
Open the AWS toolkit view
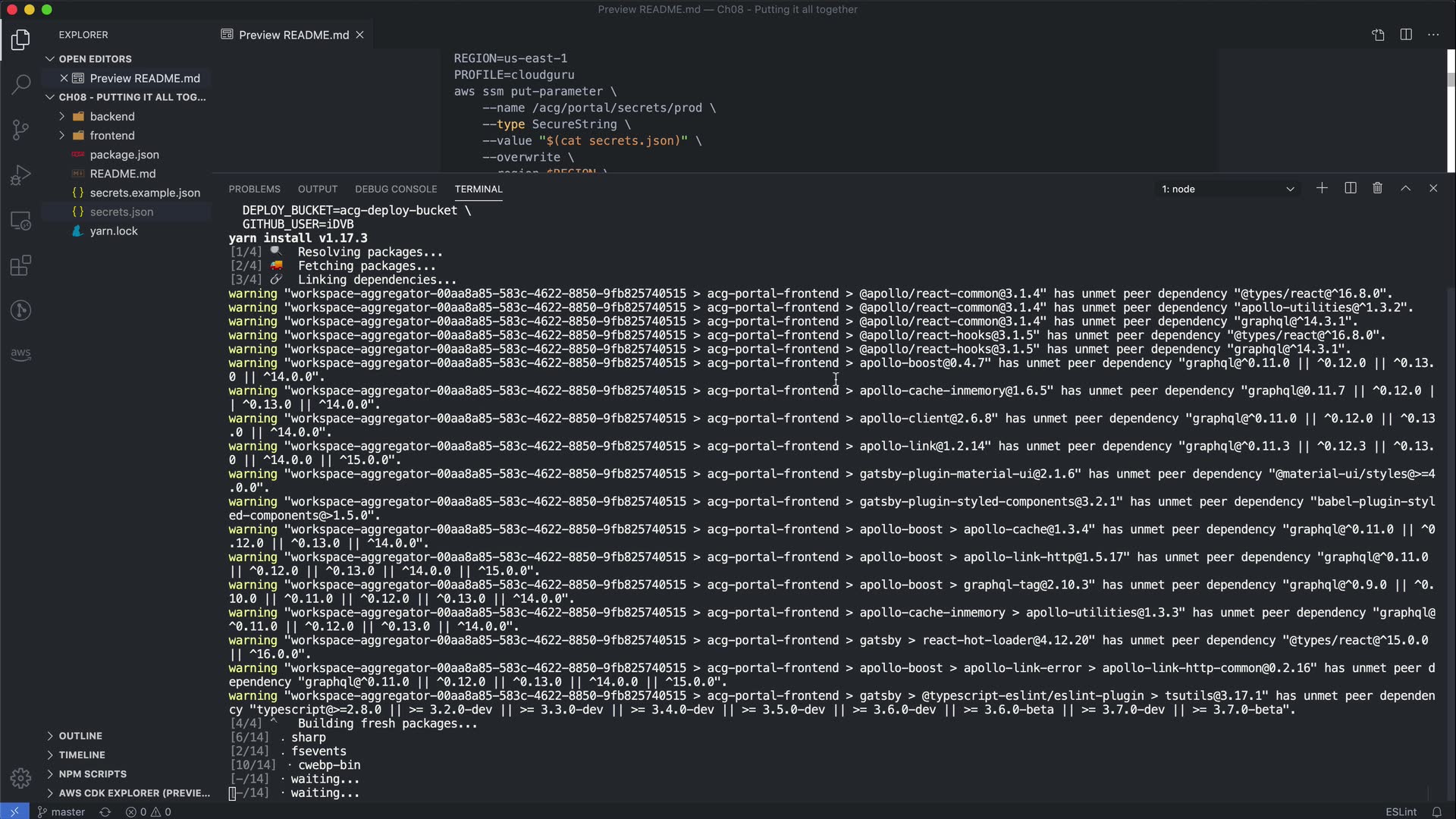[20, 353]
